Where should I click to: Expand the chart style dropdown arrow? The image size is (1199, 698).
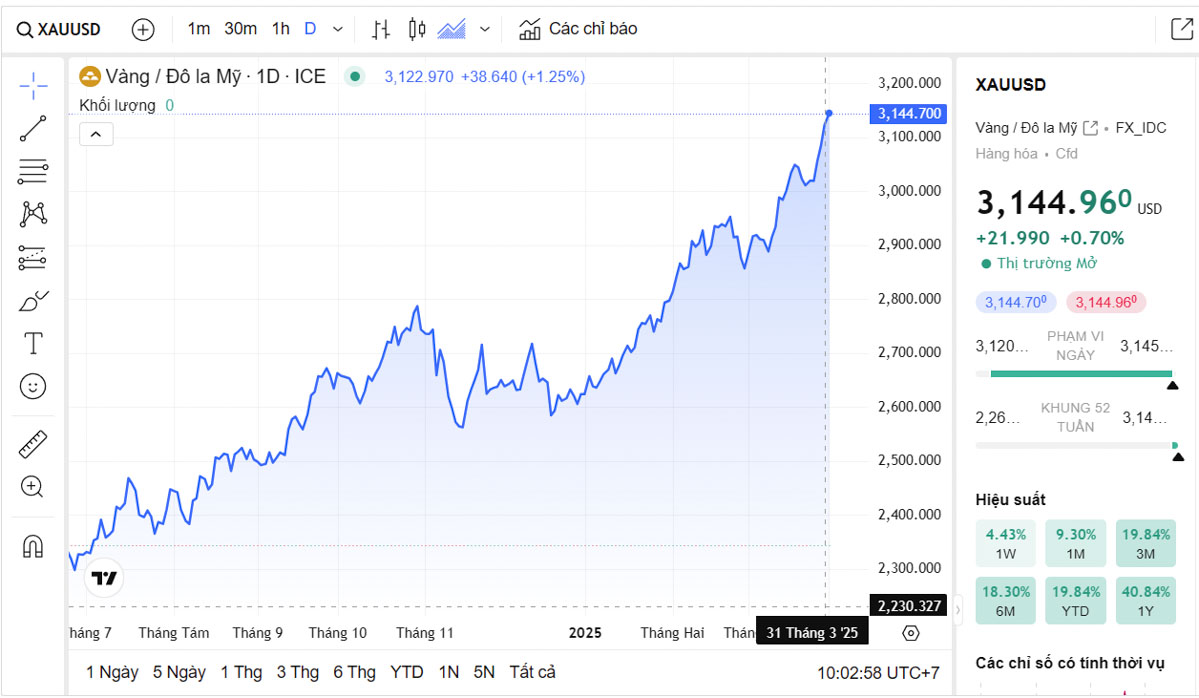485,29
